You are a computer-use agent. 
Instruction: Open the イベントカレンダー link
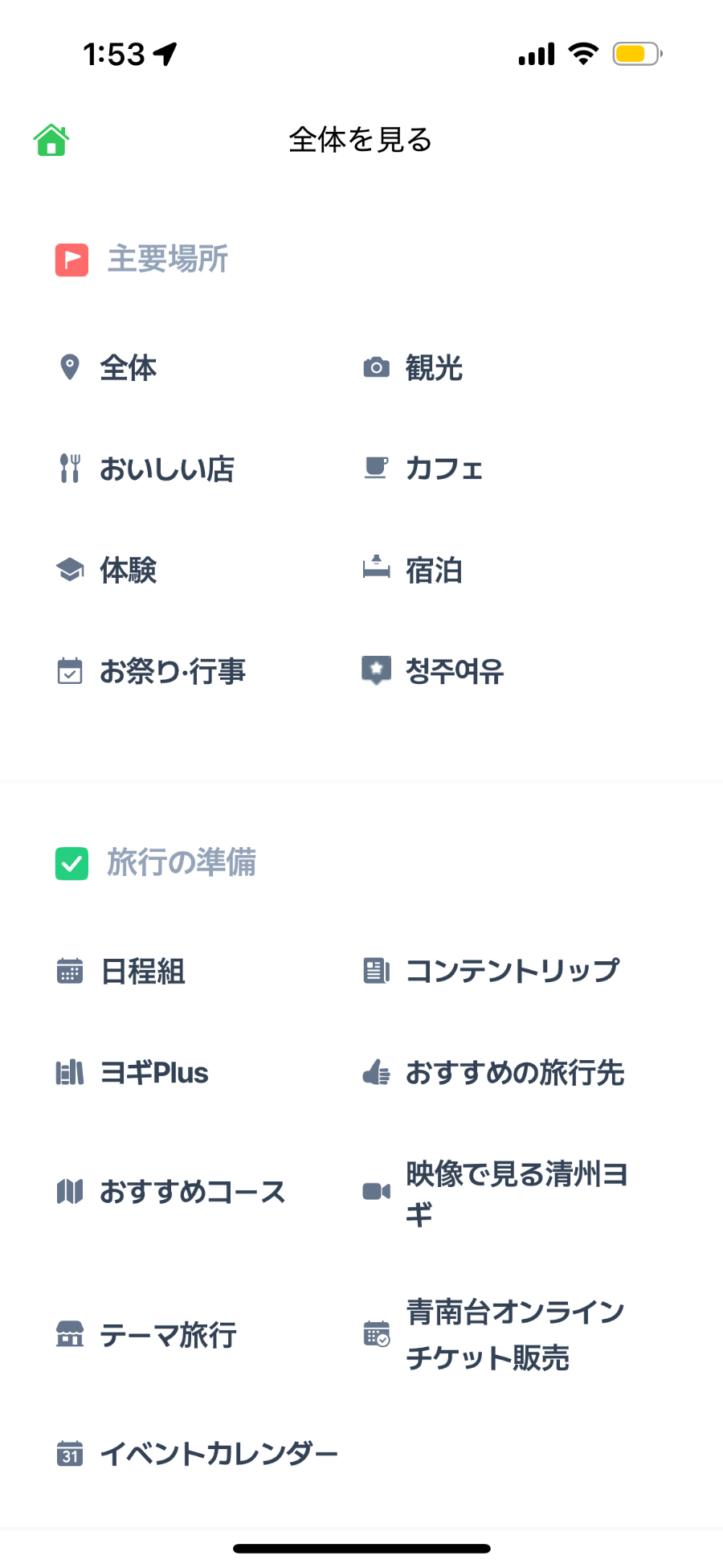[x=219, y=1454]
